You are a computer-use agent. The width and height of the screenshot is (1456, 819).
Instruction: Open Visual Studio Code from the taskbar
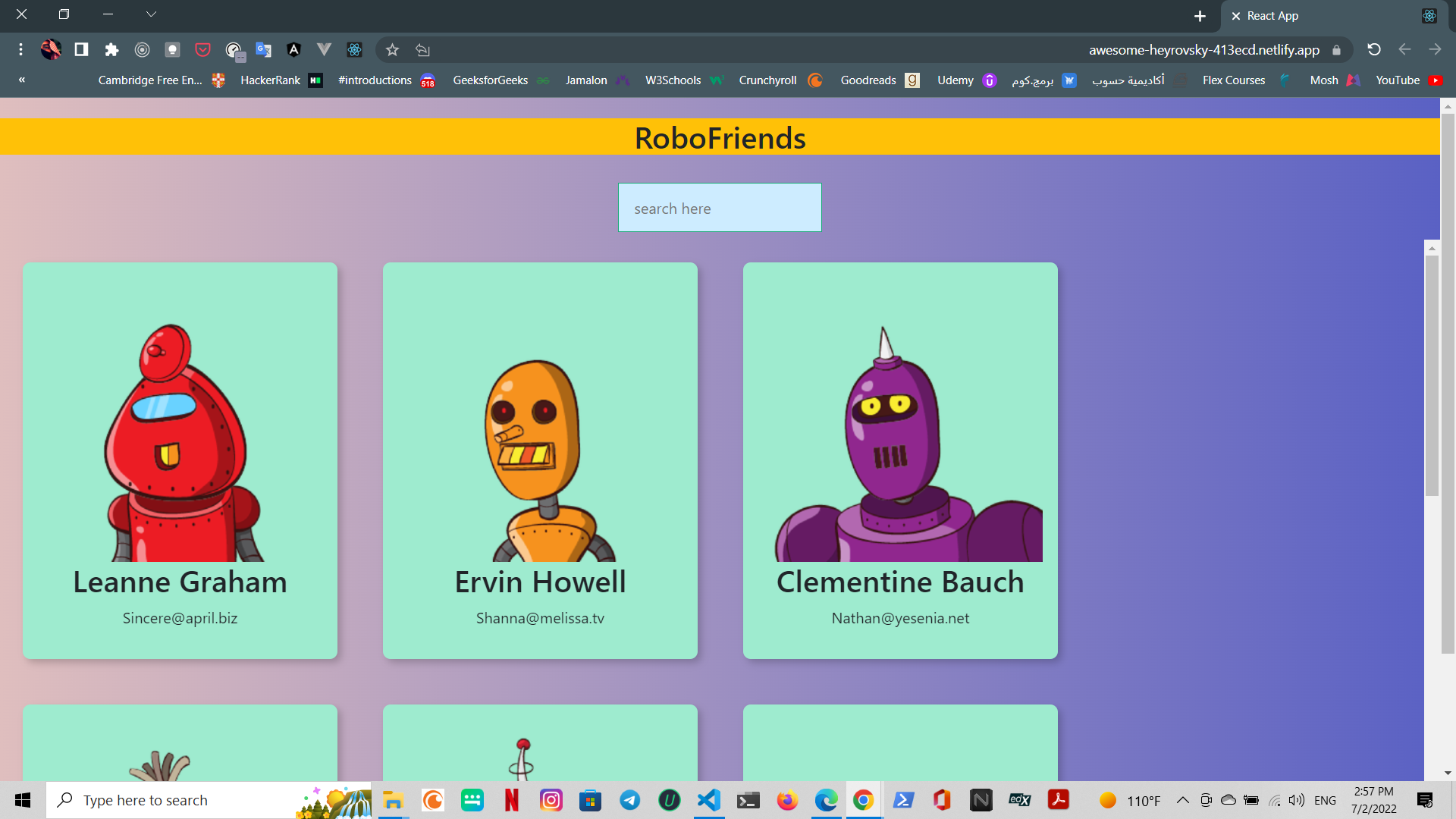coord(709,800)
